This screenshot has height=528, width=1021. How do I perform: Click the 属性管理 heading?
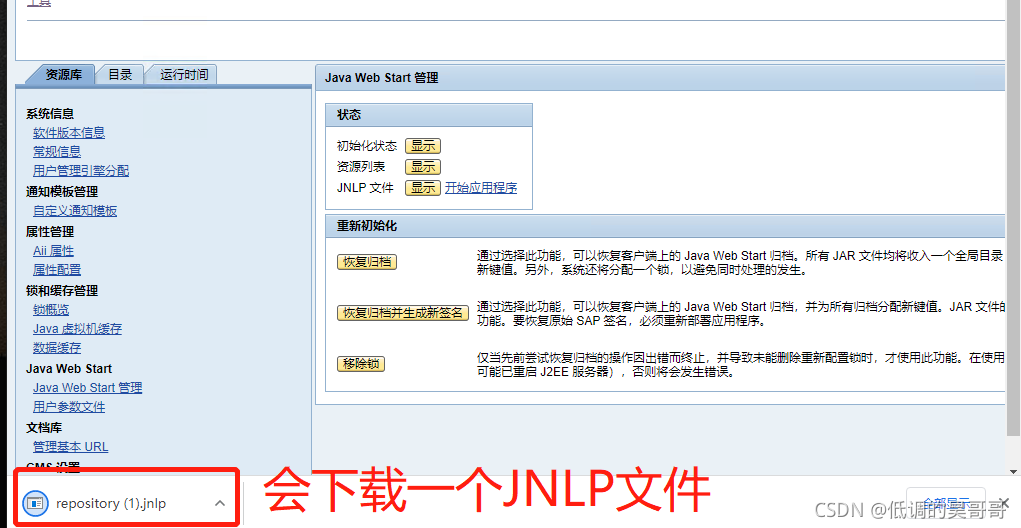click(50, 232)
